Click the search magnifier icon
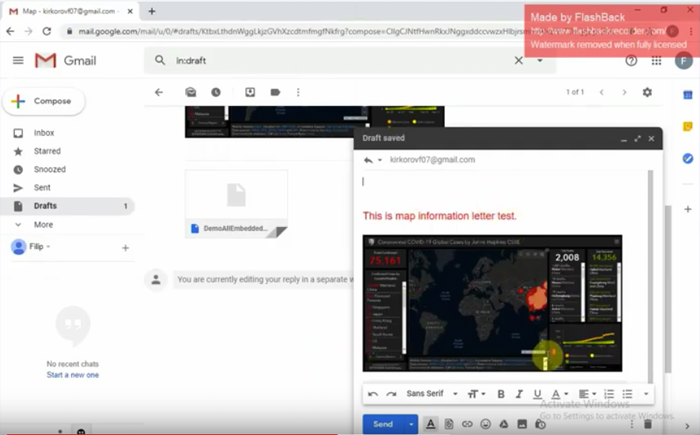Viewport: 700px width, 435px height. (x=160, y=60)
